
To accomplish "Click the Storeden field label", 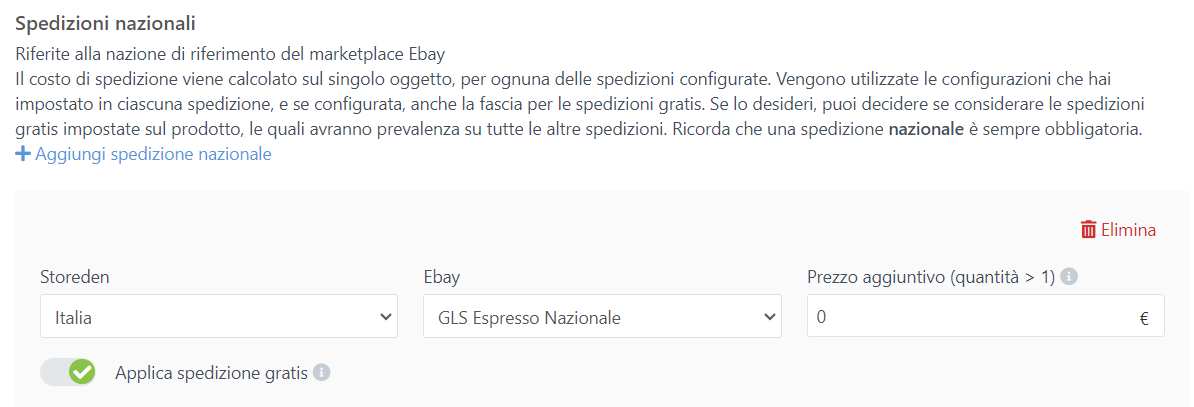I will coord(75,277).
